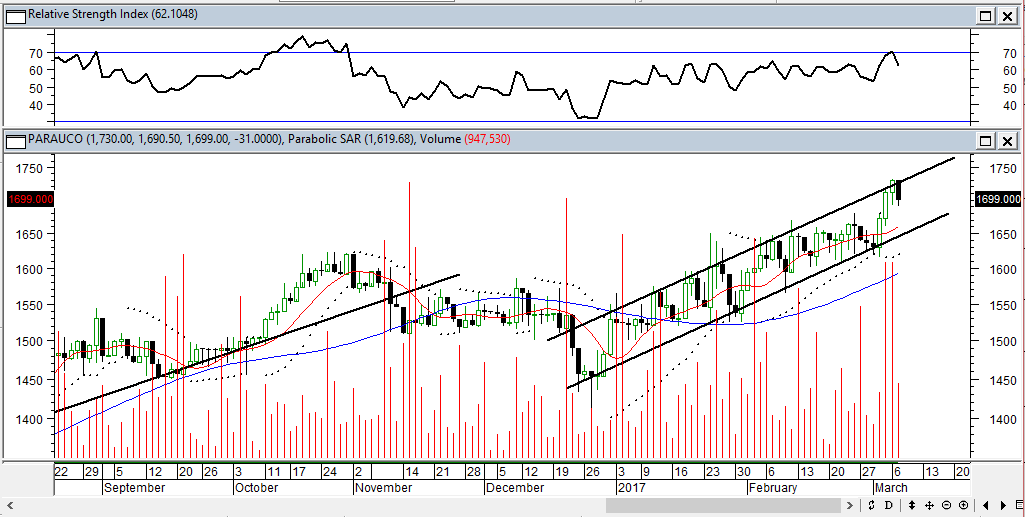Close the PARAUCO price panel
This screenshot has width=1025, height=517.
1008,140
